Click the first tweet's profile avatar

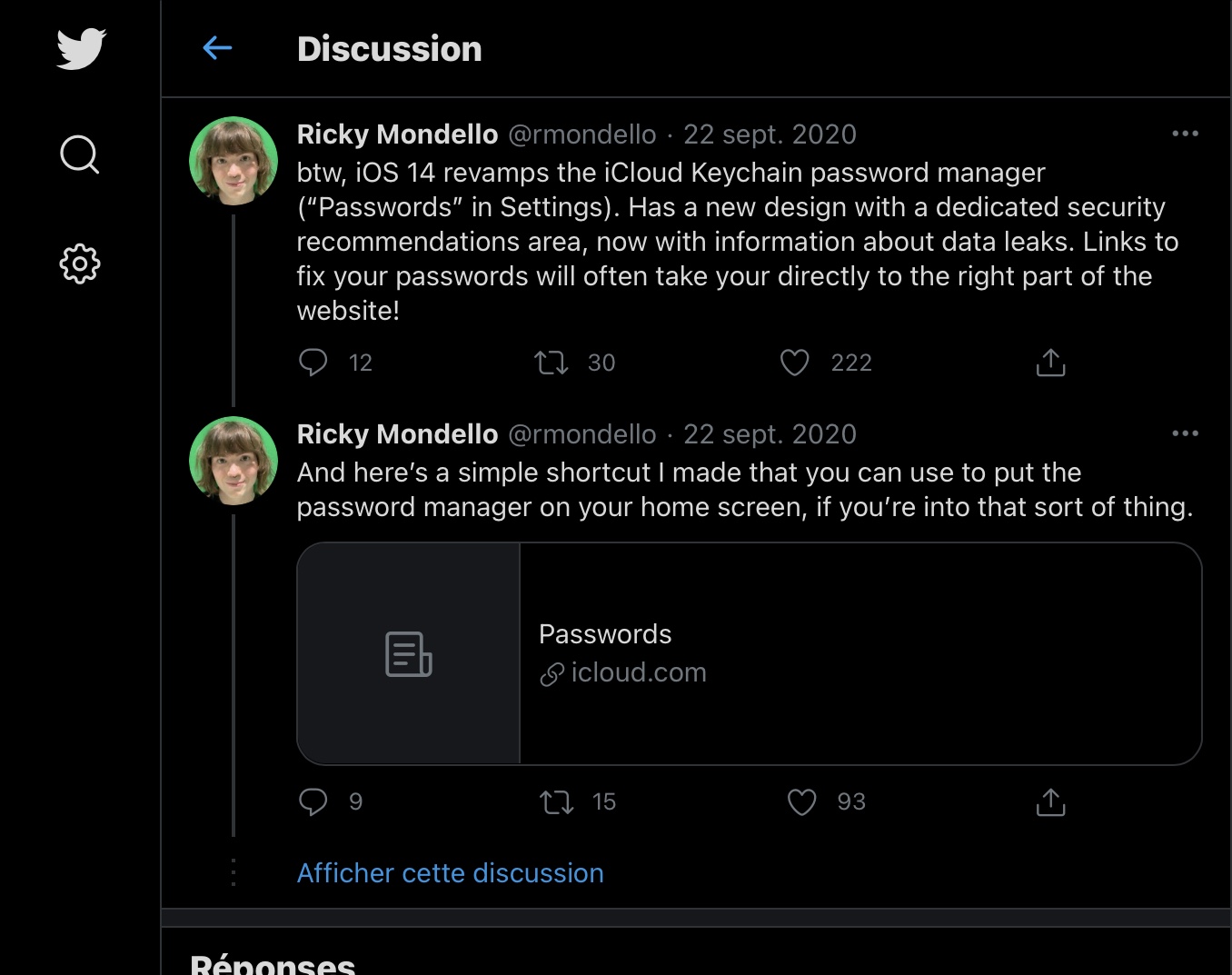(x=233, y=161)
